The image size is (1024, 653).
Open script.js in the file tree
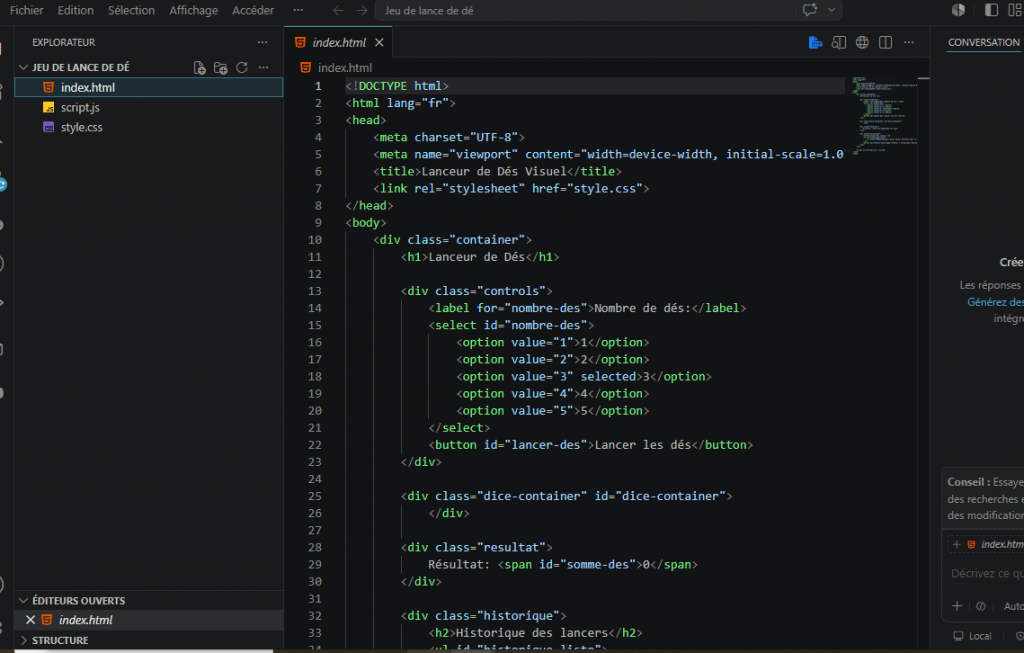click(x=148, y=108)
